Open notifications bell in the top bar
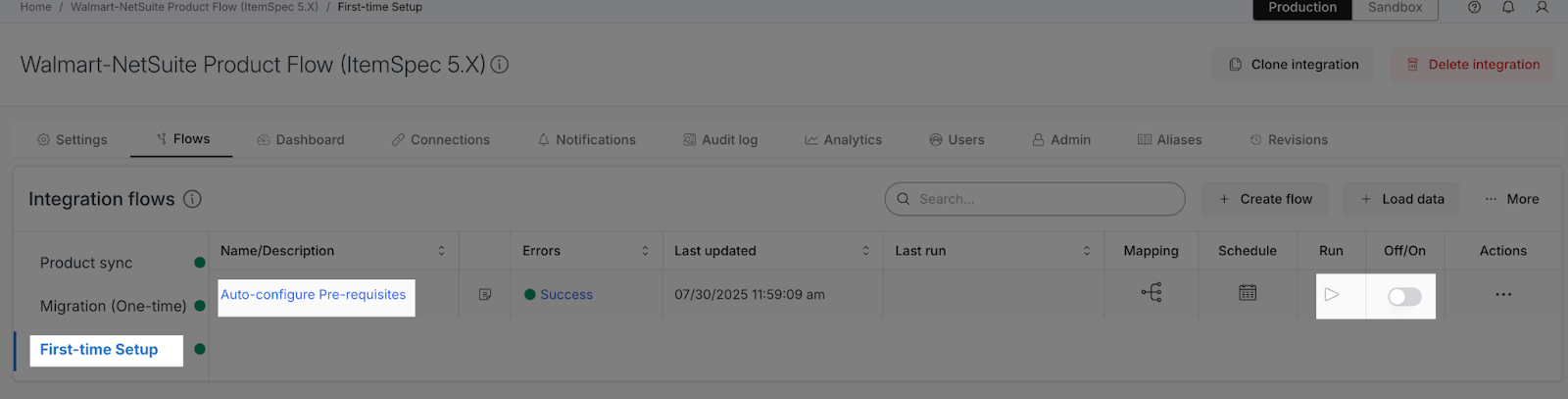The image size is (1568, 399). coord(1508,7)
